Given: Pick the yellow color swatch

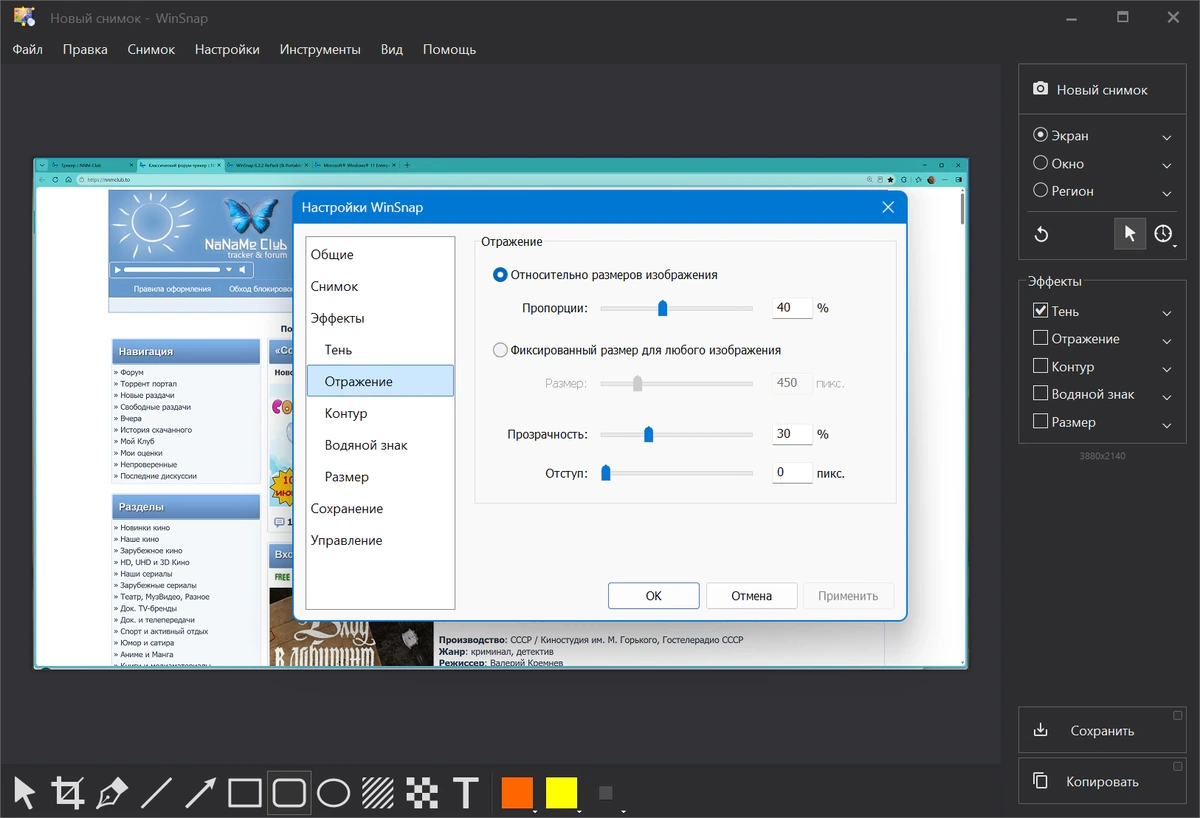Looking at the screenshot, I should [561, 793].
